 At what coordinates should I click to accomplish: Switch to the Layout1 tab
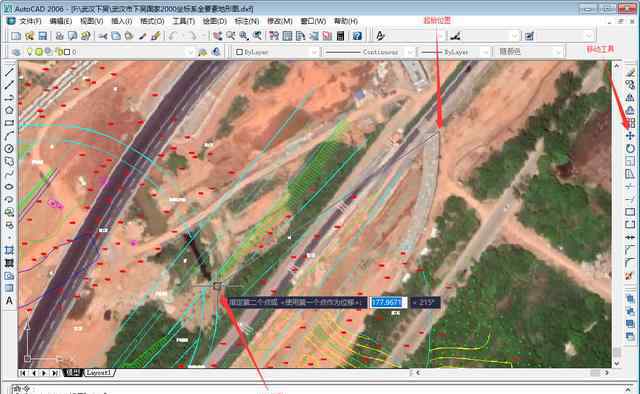tap(99, 373)
